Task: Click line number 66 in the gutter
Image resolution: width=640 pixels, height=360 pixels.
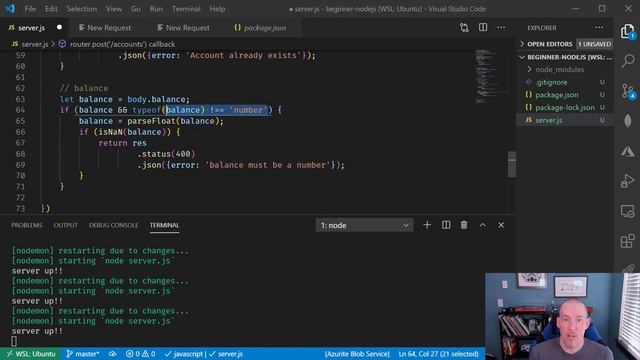Action: pos(20,132)
